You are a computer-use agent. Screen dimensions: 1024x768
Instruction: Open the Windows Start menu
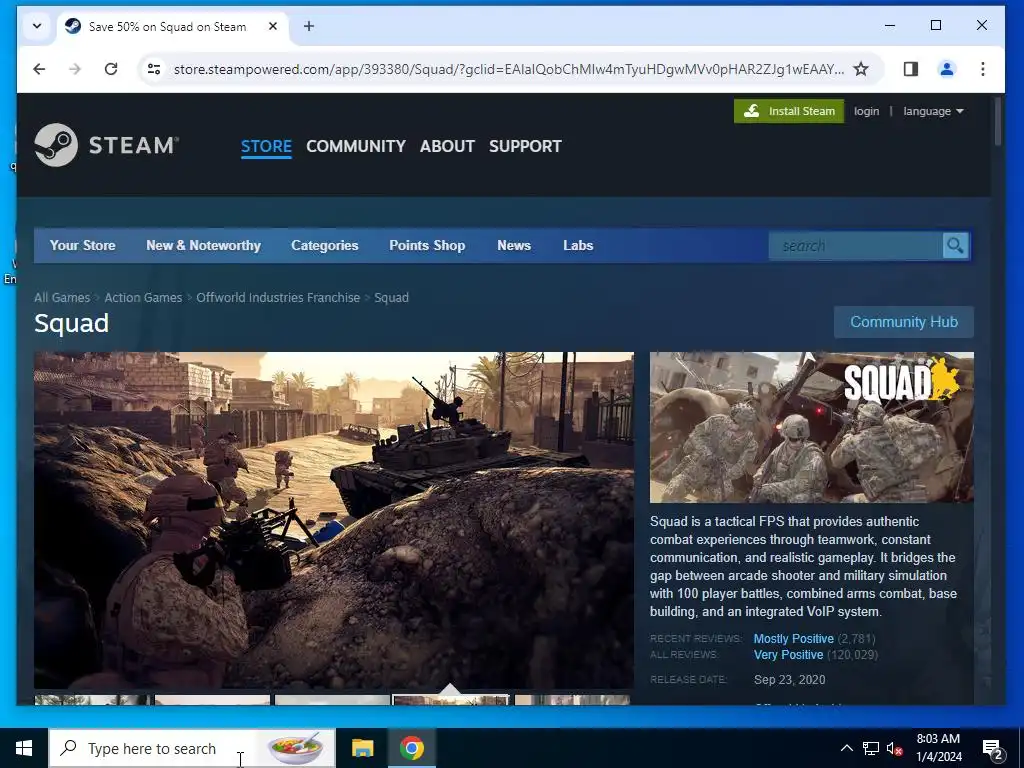click(24, 748)
